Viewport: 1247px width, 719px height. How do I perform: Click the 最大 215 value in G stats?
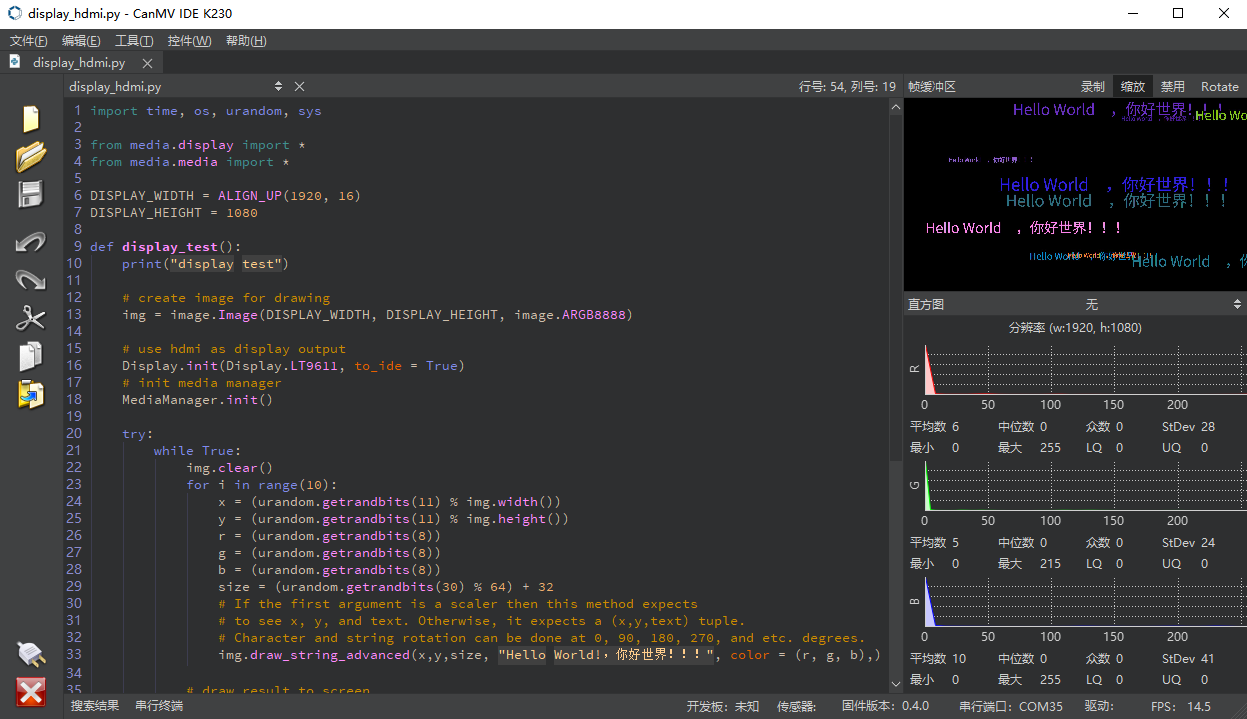tap(1028, 563)
